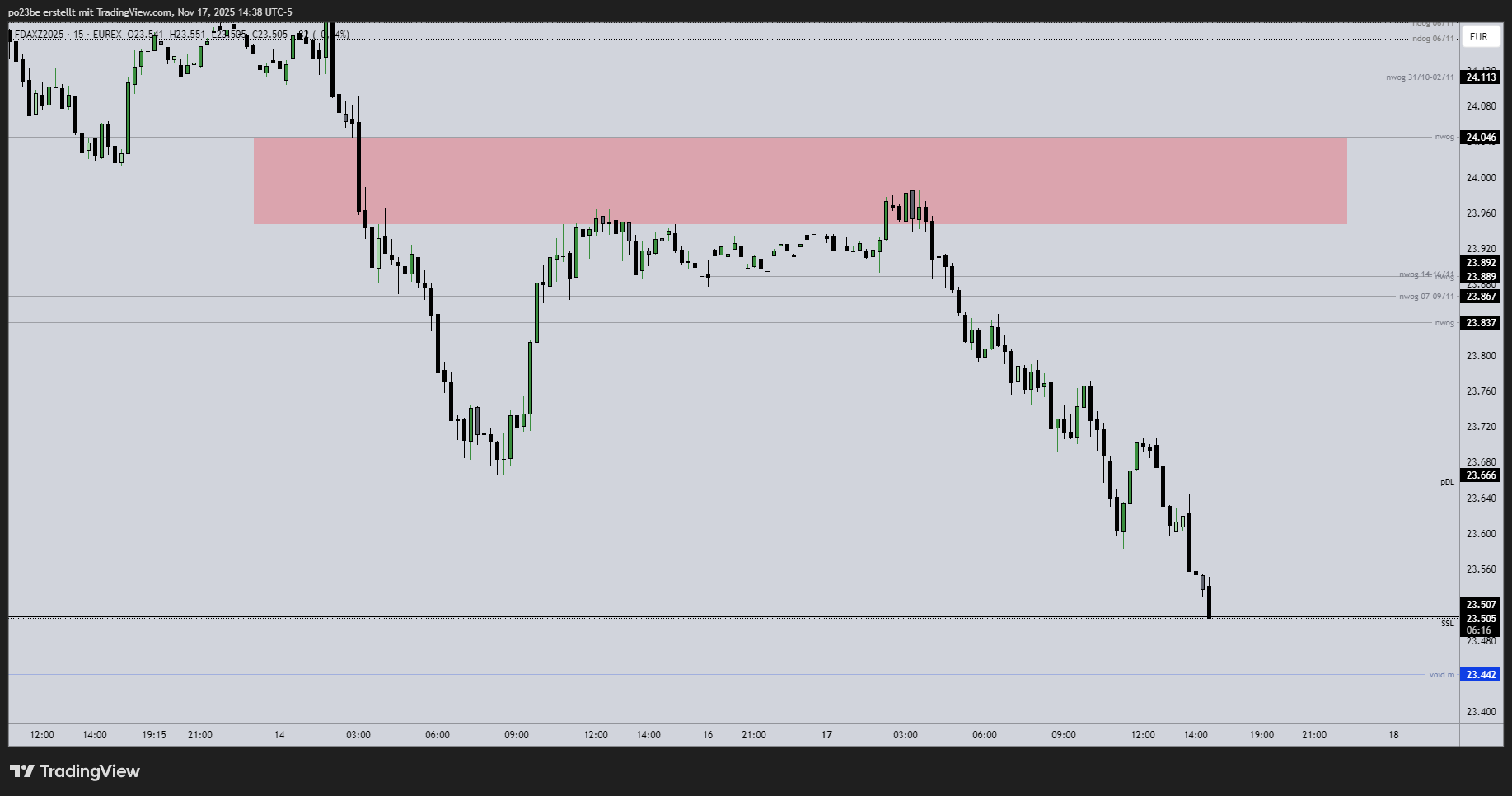Select the 24.046 nwog price tag
Viewport: 1512px width, 796px height.
[x=1481, y=138]
